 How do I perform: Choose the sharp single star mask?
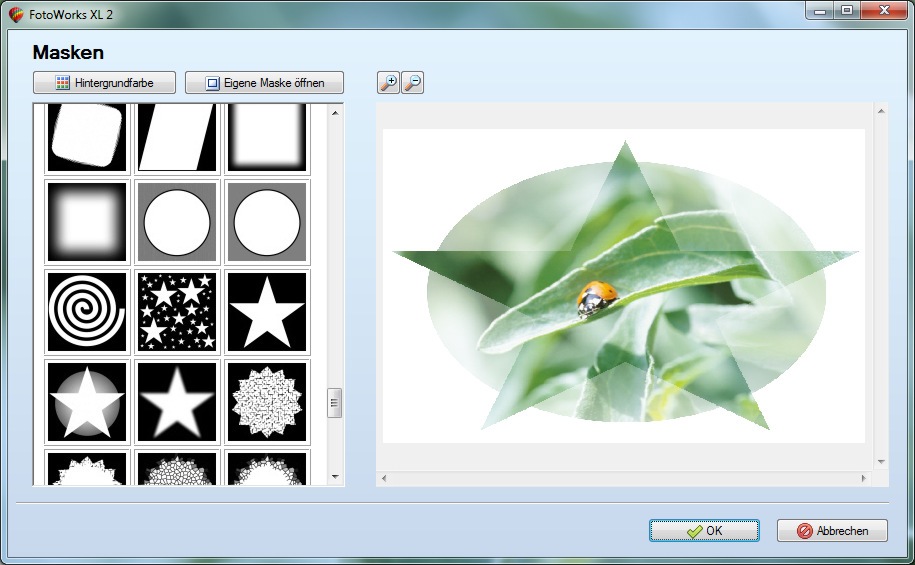[x=267, y=312]
